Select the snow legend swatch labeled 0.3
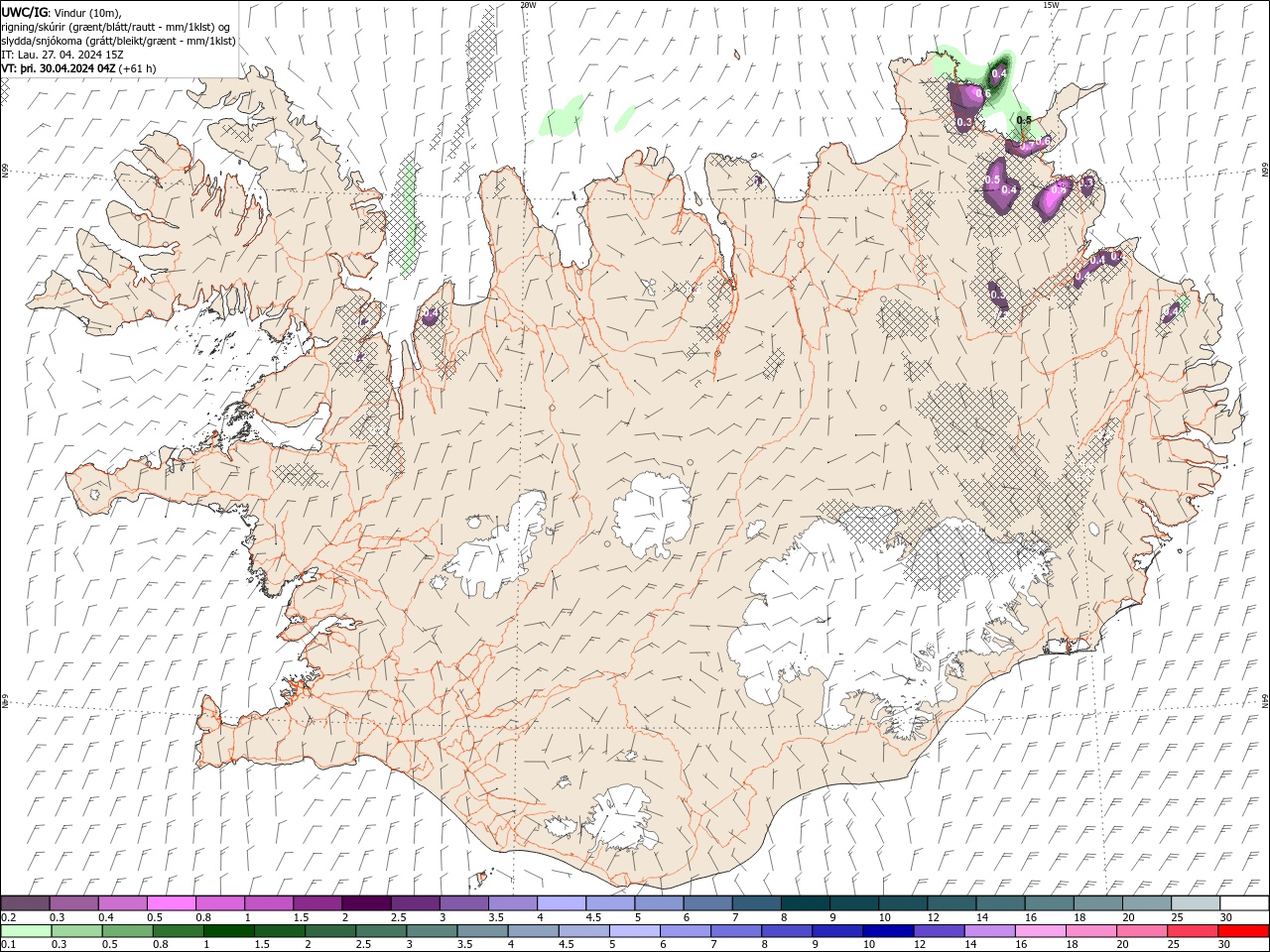Screen dimensions: 1270x952 point(74,903)
